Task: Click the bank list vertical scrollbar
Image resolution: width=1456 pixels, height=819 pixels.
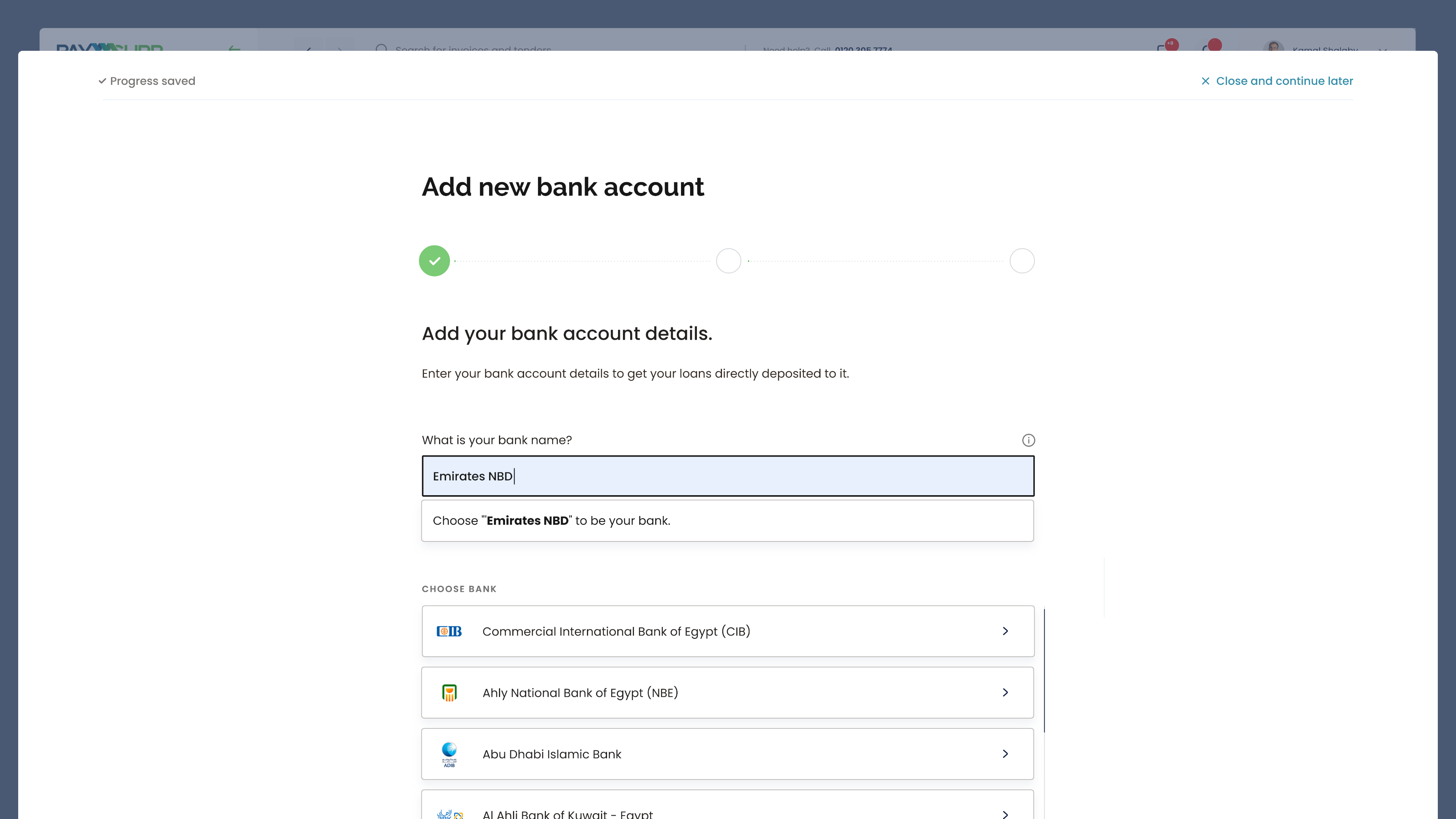Action: (x=1044, y=670)
